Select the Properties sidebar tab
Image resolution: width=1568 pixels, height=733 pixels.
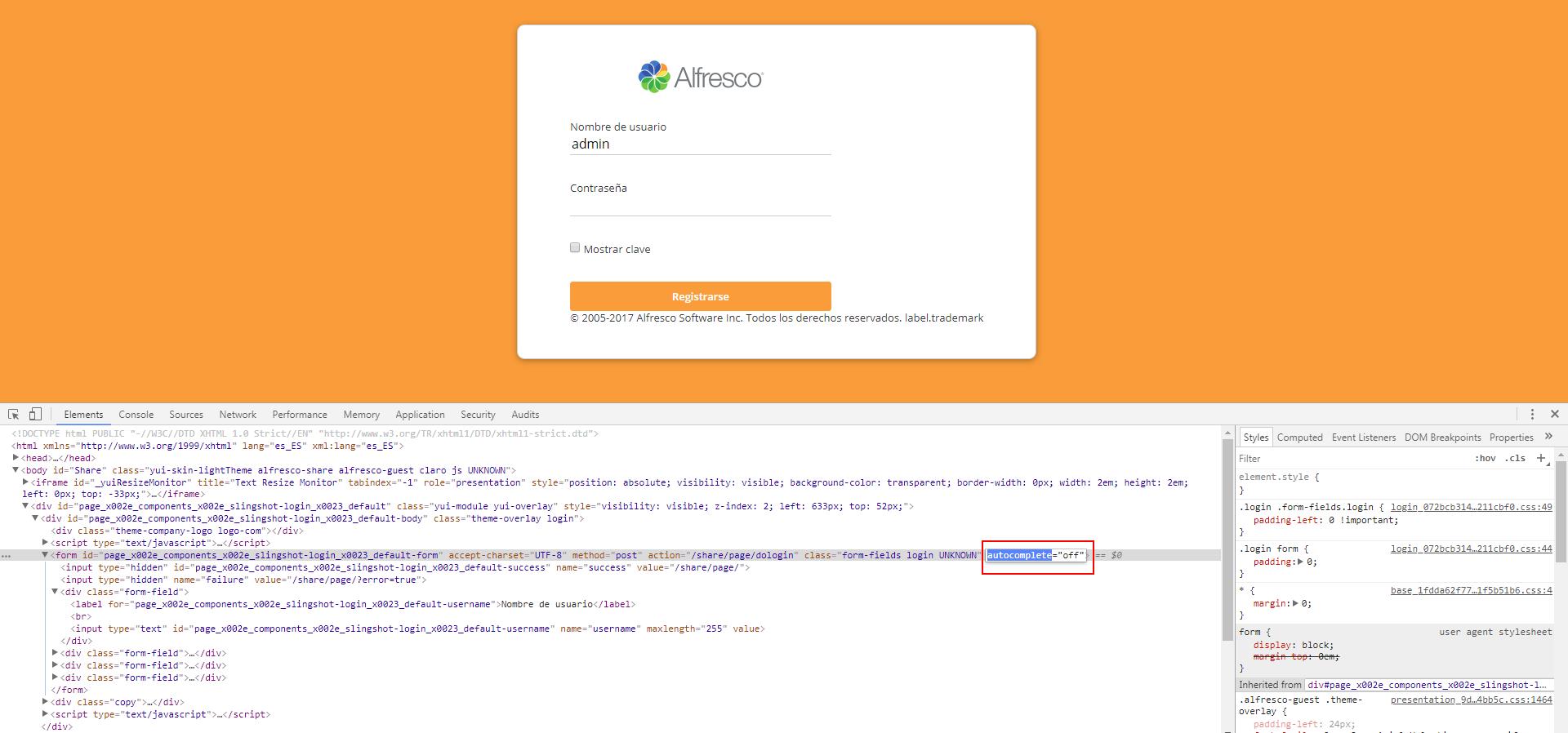click(x=1511, y=438)
